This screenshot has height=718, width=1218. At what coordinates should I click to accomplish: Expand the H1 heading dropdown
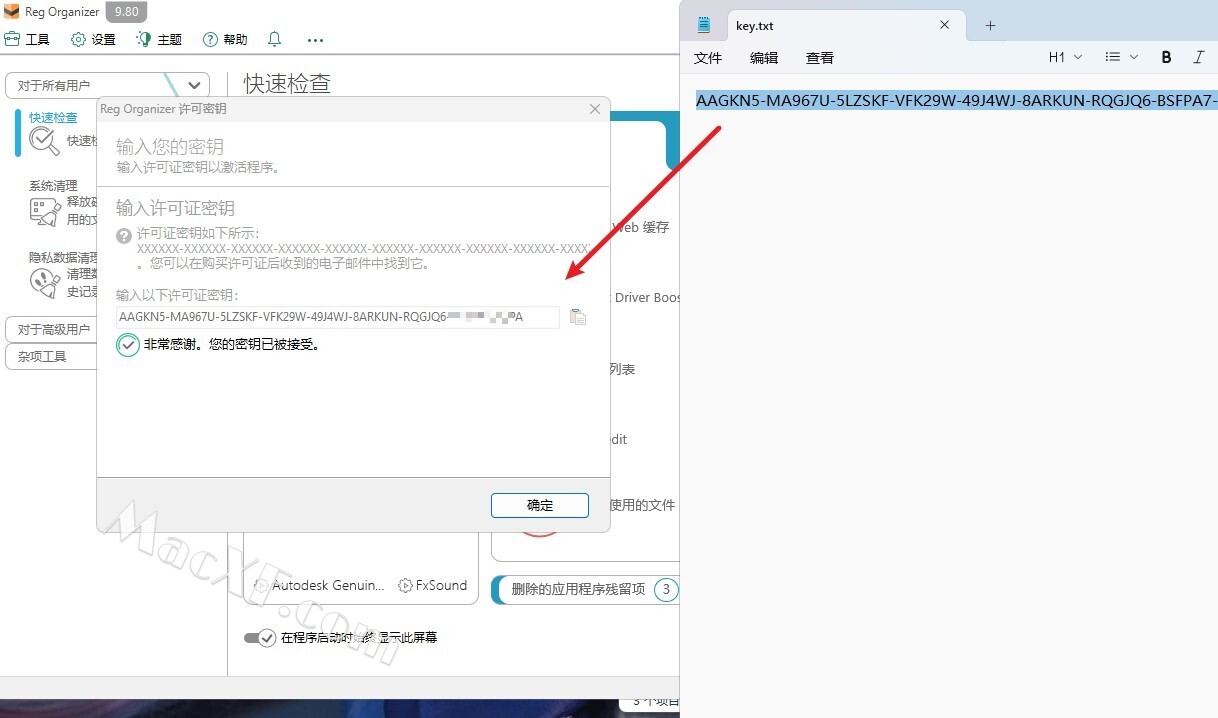tap(1065, 58)
